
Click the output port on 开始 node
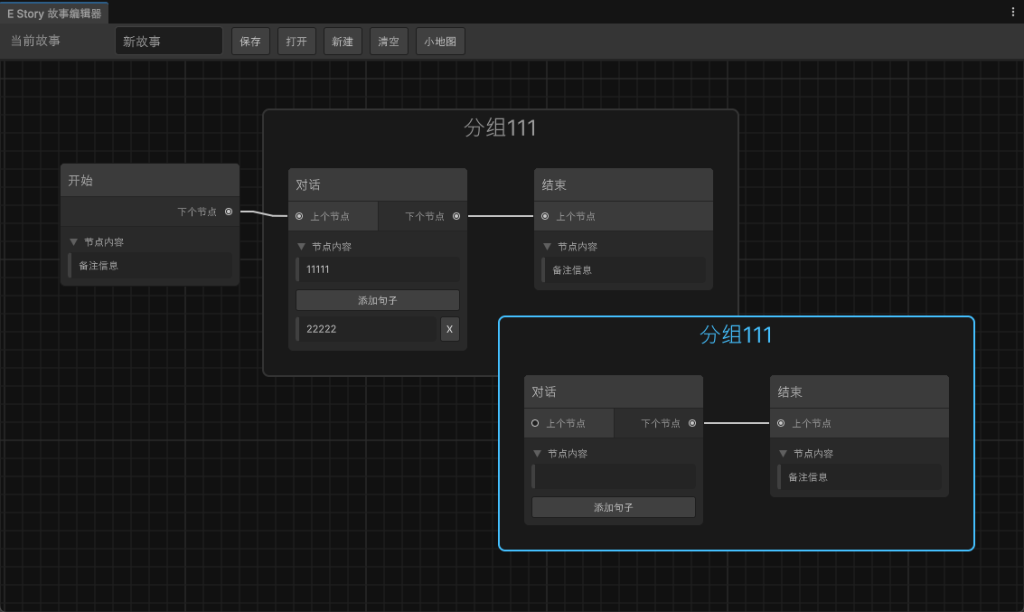229,212
